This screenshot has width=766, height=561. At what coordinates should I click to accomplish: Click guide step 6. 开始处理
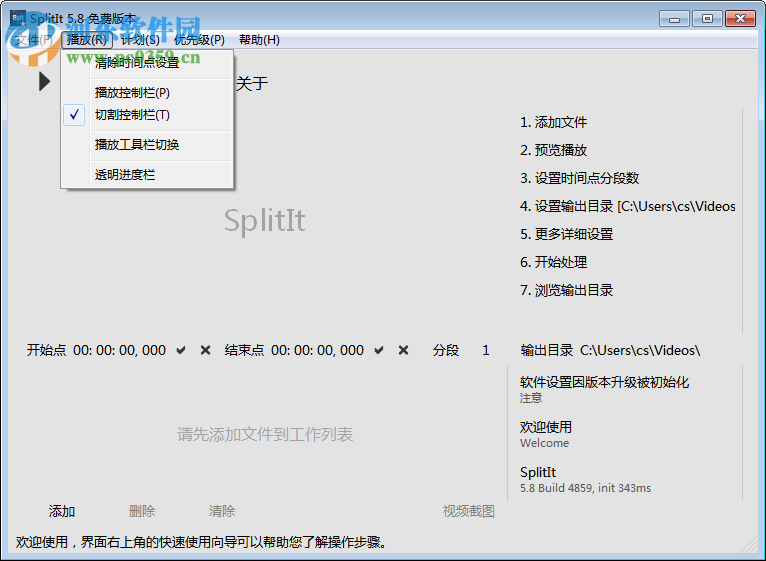tap(553, 262)
